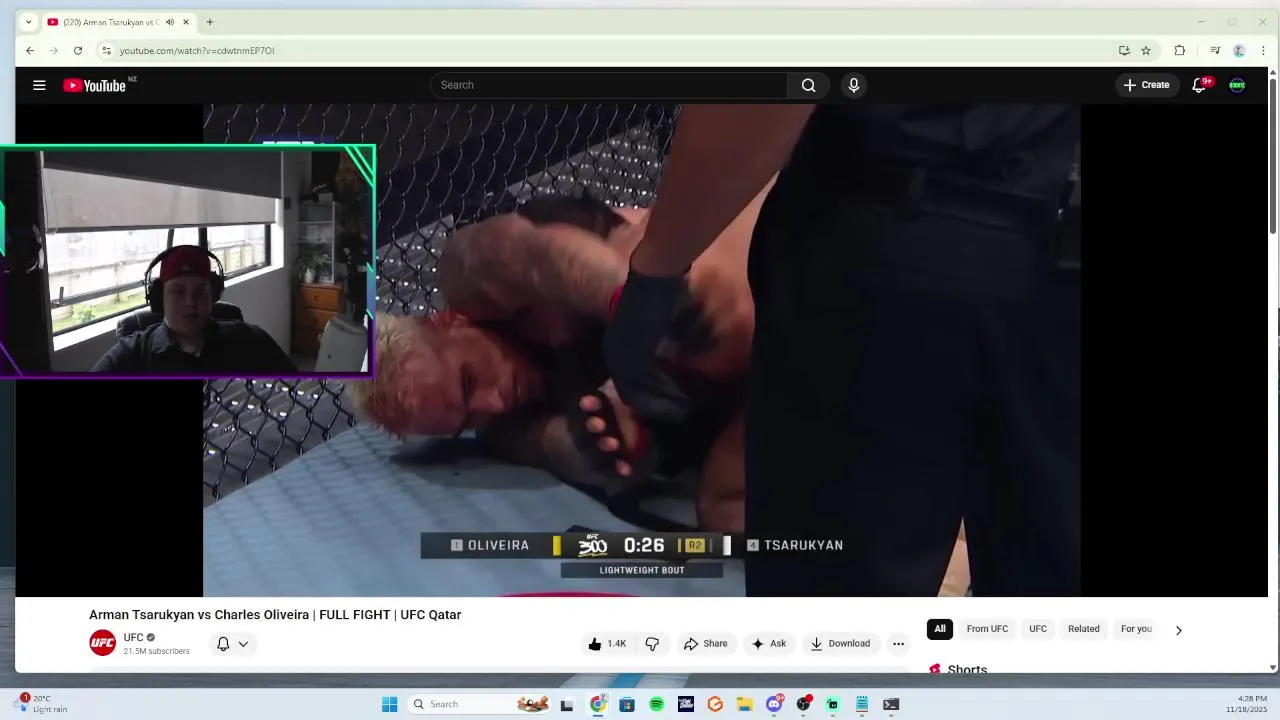Open the UFC channel name link

pos(134,637)
